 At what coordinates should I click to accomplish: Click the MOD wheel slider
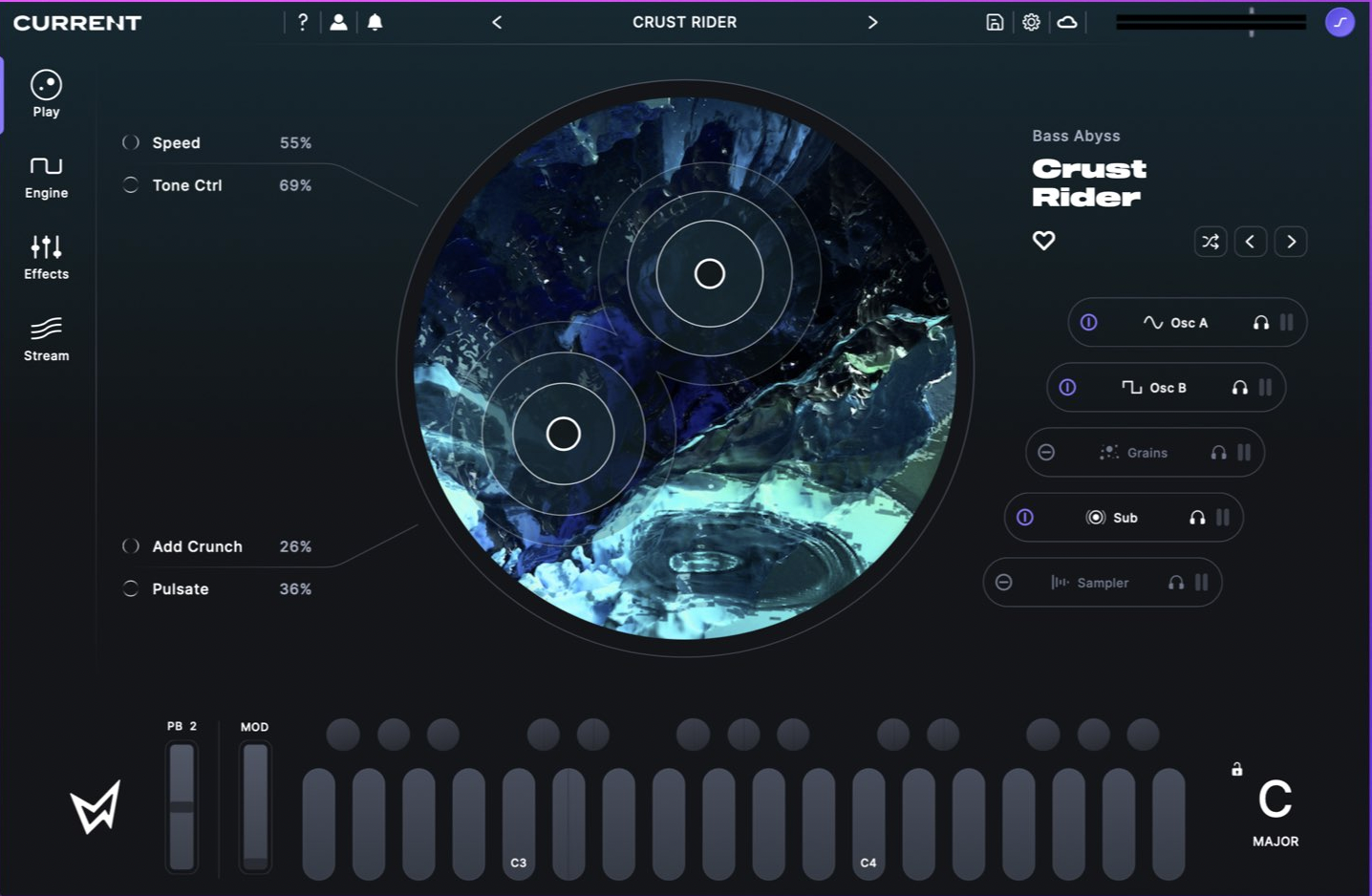[255, 807]
